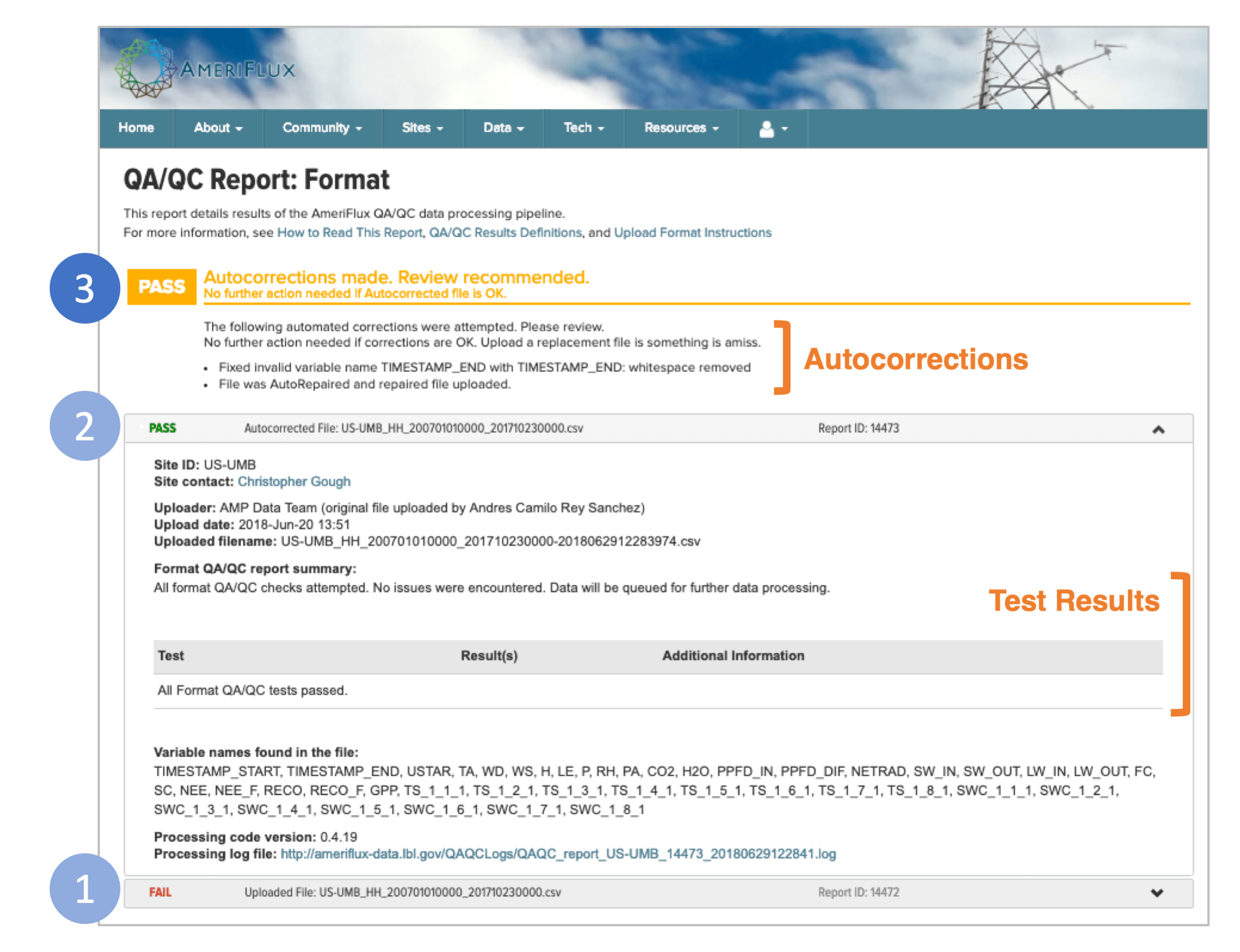
Task: Collapse report 14473 with up chevron
Action: [1158, 430]
